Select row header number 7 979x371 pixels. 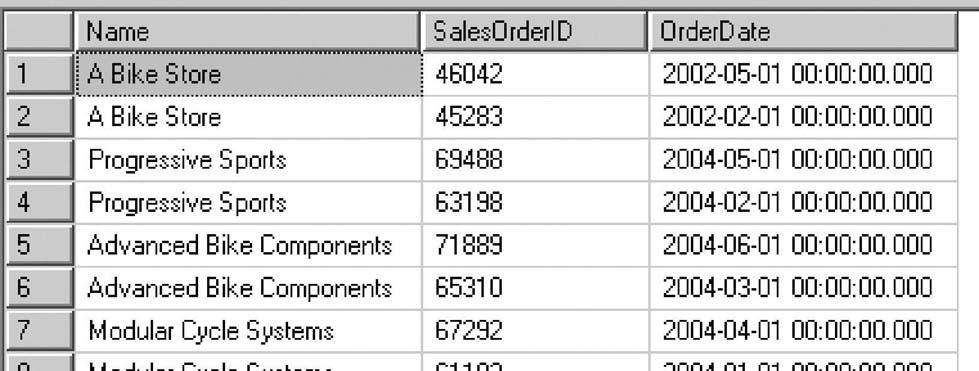coord(39,330)
